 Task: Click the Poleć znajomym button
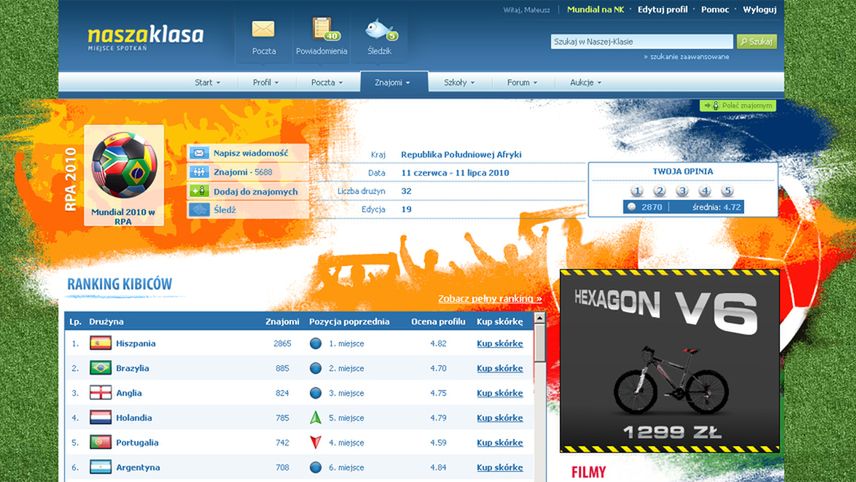(738, 105)
